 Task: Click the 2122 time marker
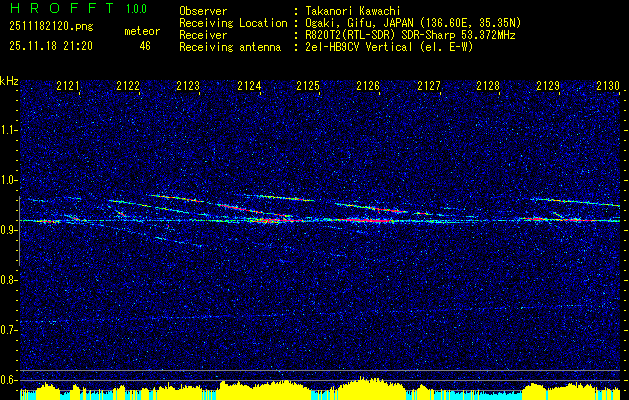128,86
